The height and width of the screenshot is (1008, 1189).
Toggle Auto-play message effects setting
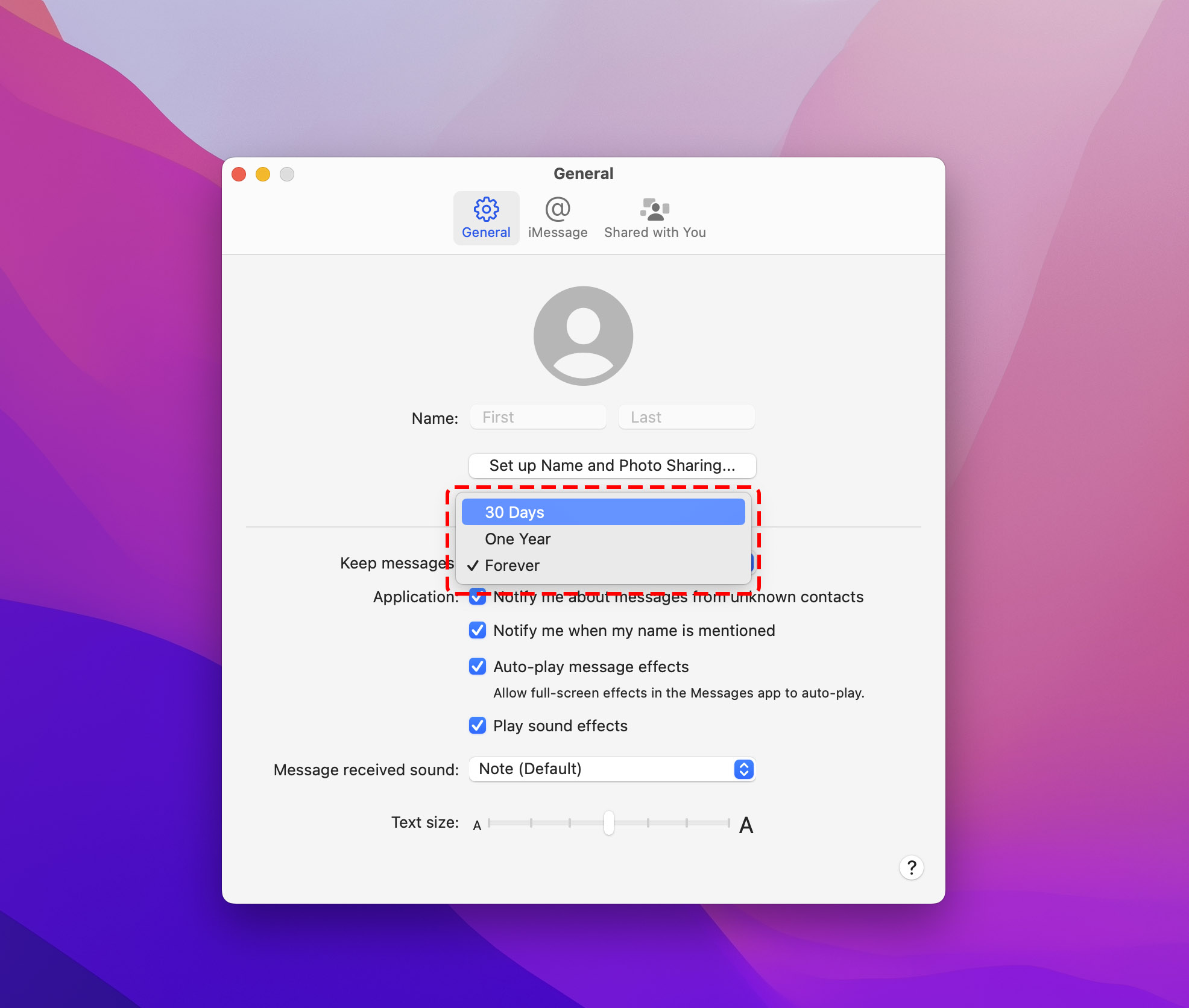[477, 666]
